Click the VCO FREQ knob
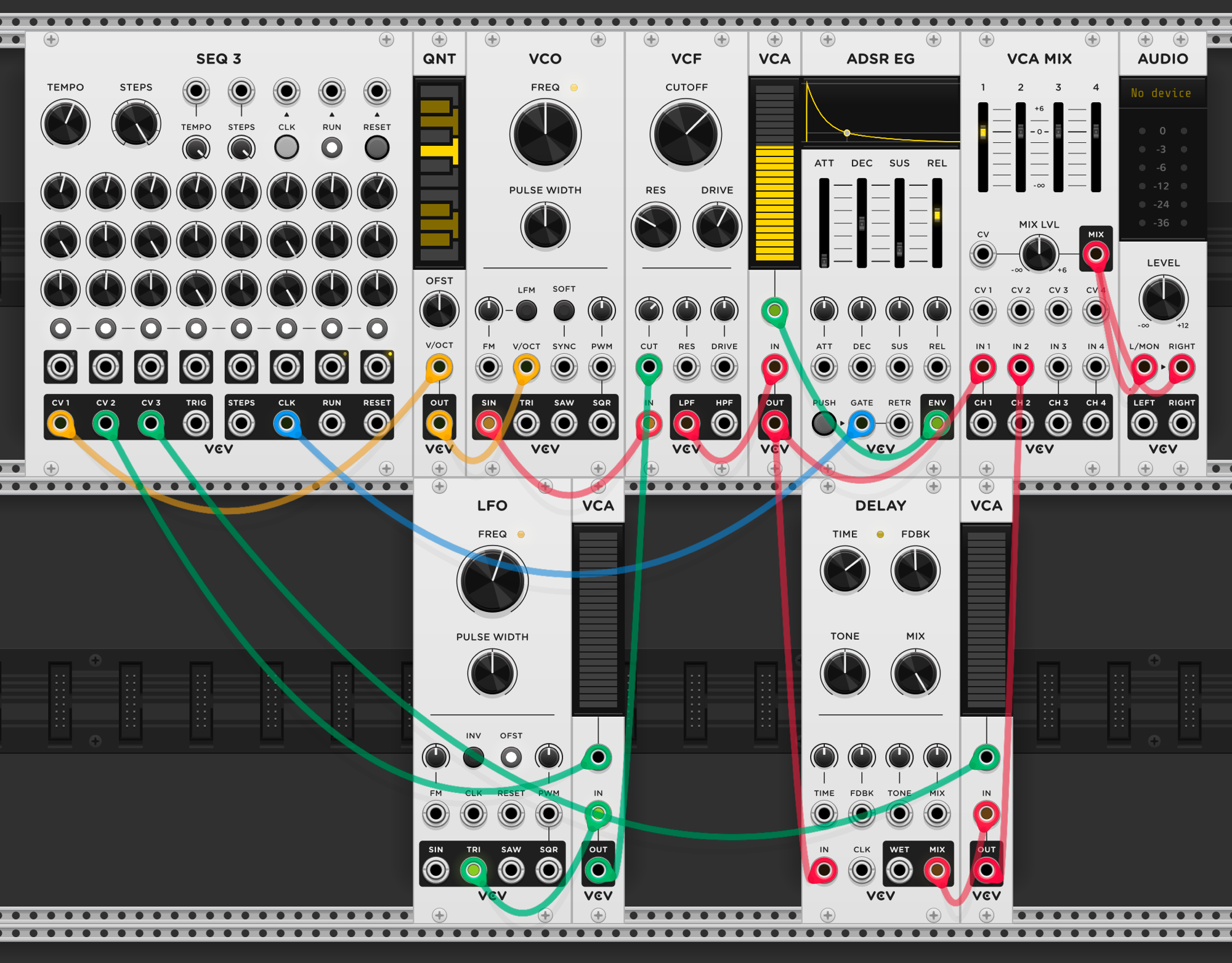 (545, 135)
